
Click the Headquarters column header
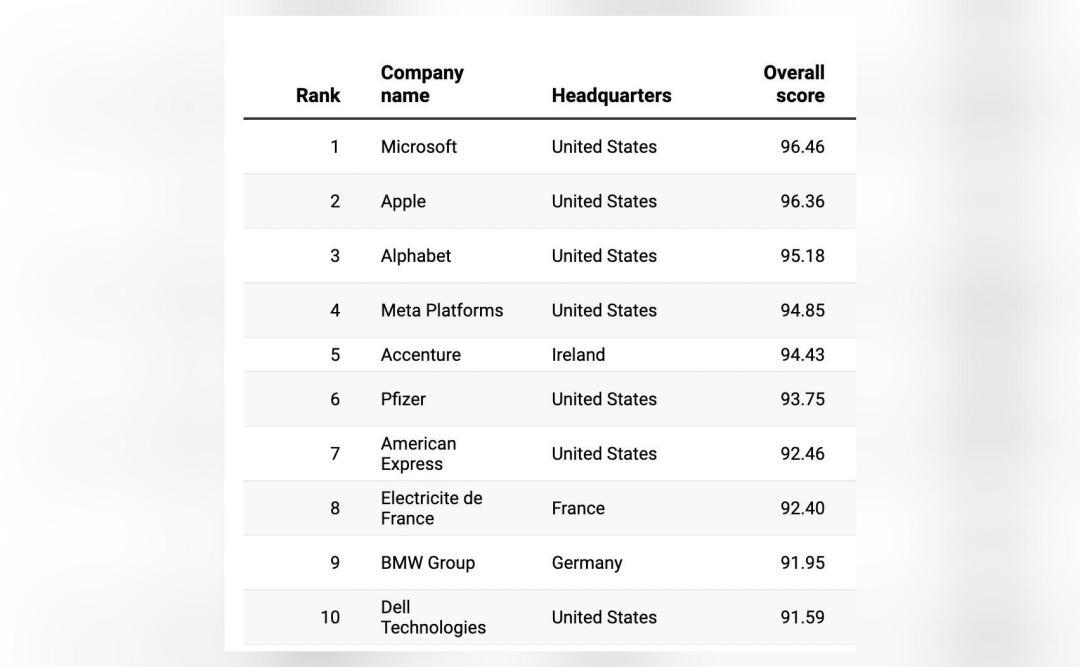(x=611, y=95)
